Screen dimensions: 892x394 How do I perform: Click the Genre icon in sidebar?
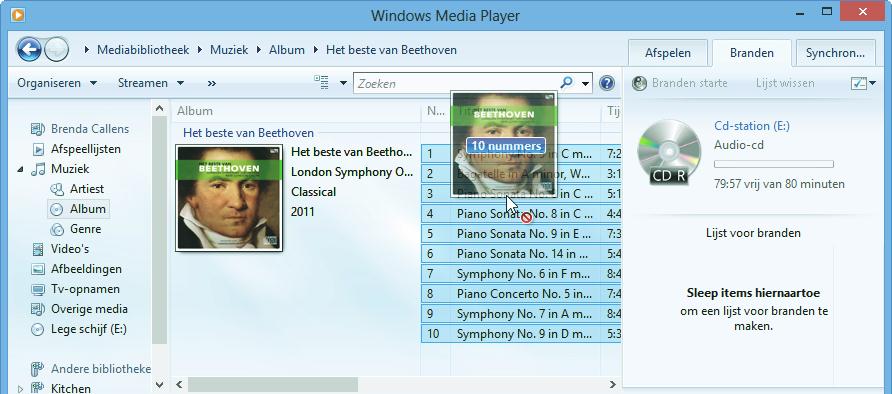pos(57,229)
